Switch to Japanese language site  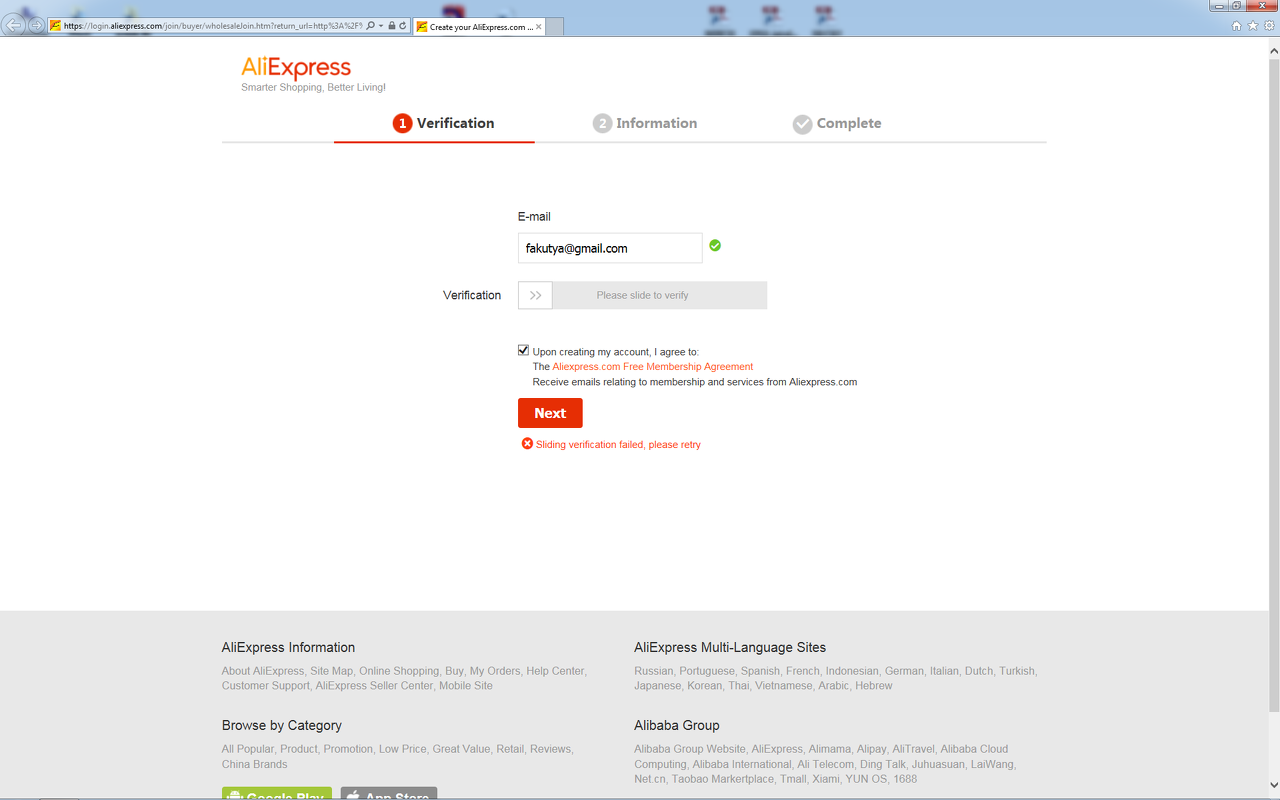pyautogui.click(x=657, y=686)
